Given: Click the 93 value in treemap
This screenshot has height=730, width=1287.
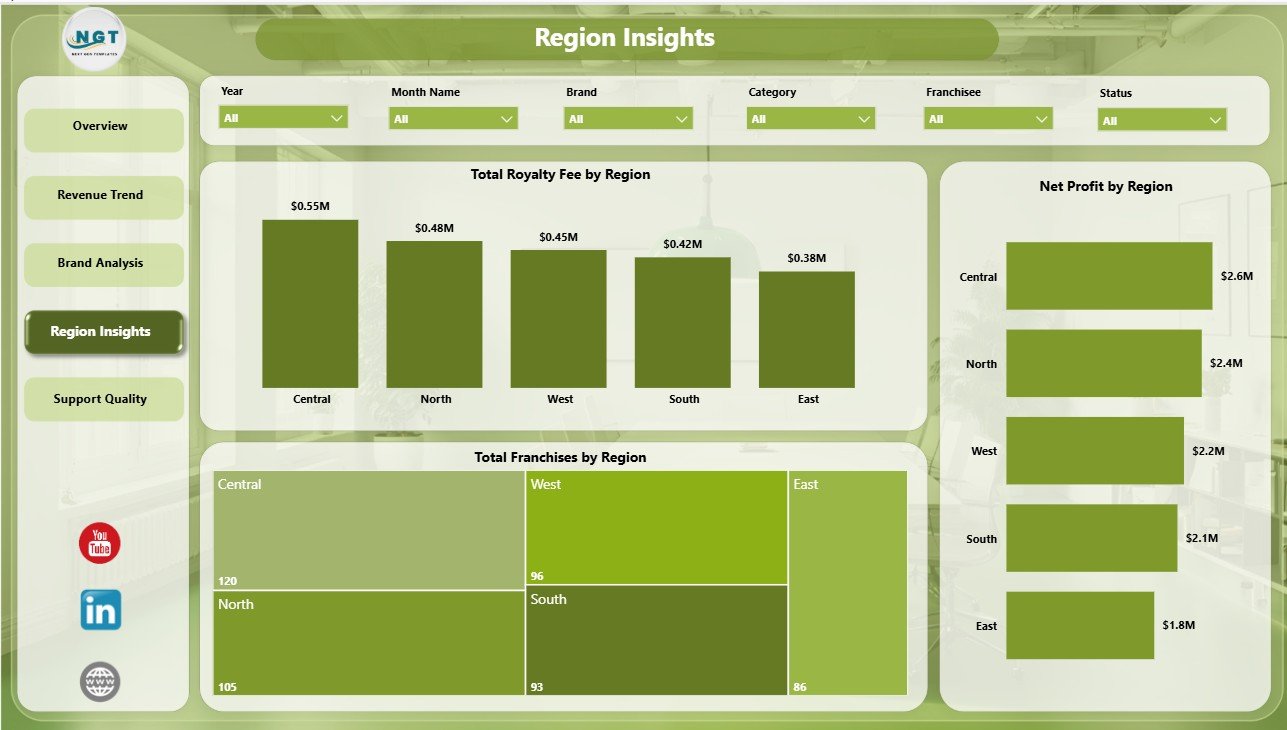Looking at the screenshot, I should (537, 687).
